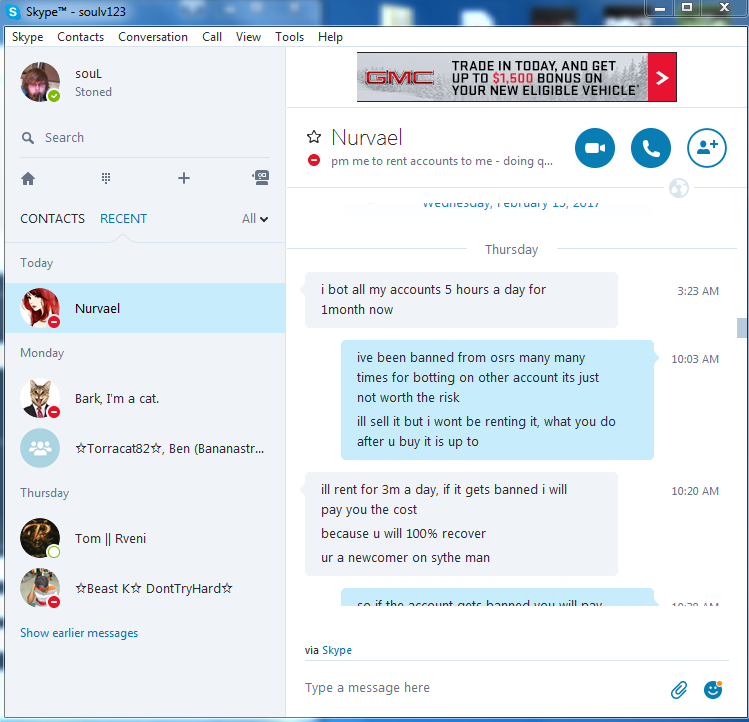Open the dial pad icon
749x722 pixels.
point(106,178)
